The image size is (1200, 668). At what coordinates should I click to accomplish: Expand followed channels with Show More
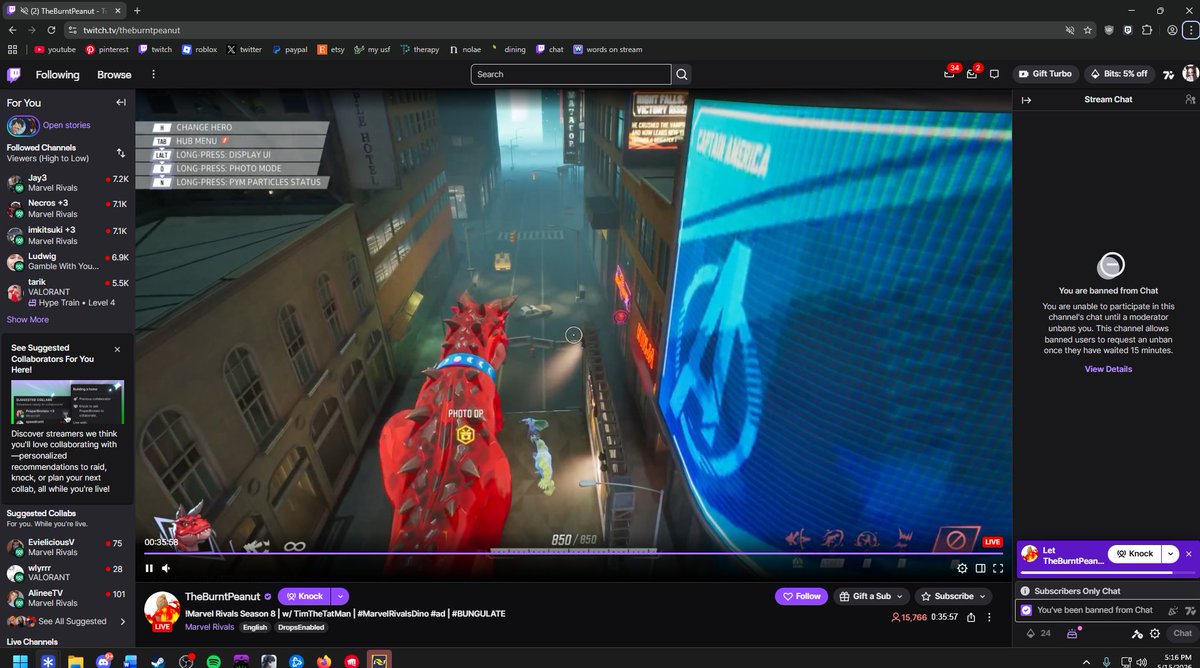[x=28, y=320]
